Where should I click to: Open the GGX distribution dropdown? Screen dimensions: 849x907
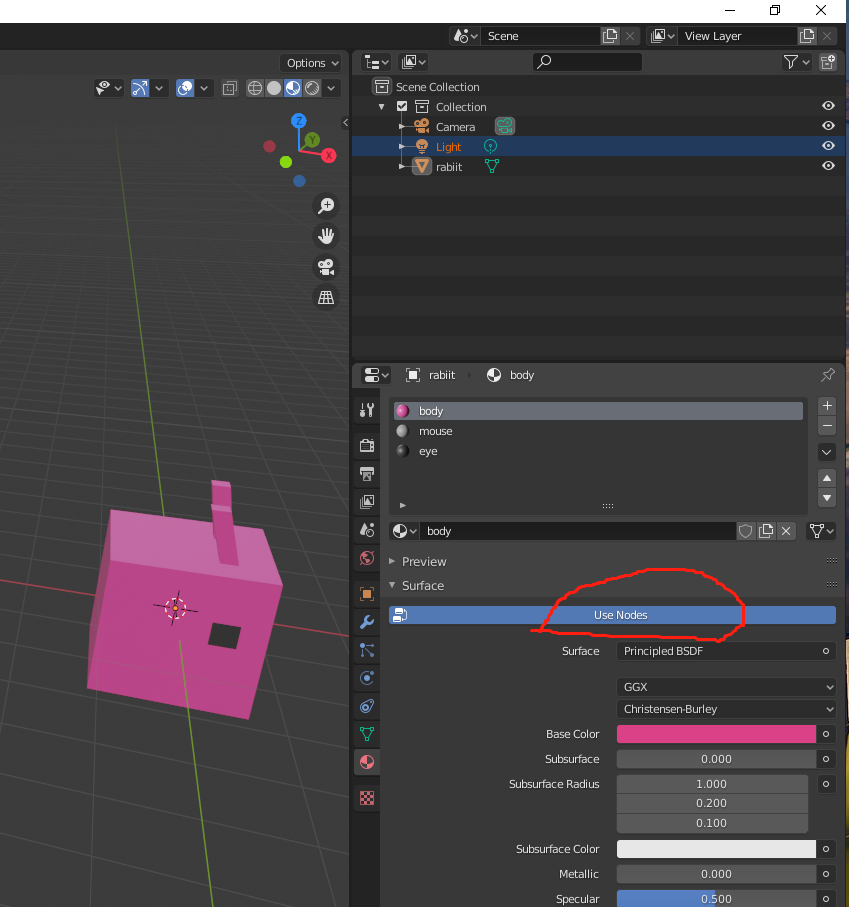click(726, 687)
